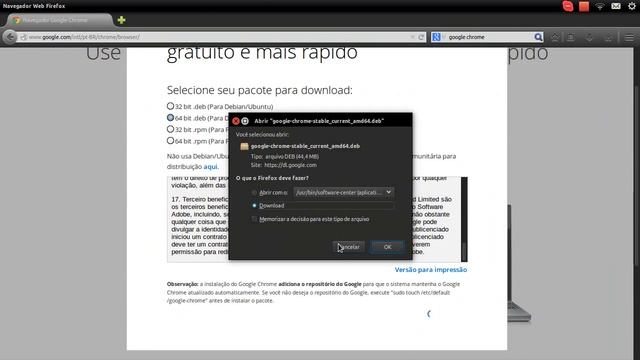Go back with the Firefox back arrow
This screenshot has width=640, height=360.
tap(10, 37)
